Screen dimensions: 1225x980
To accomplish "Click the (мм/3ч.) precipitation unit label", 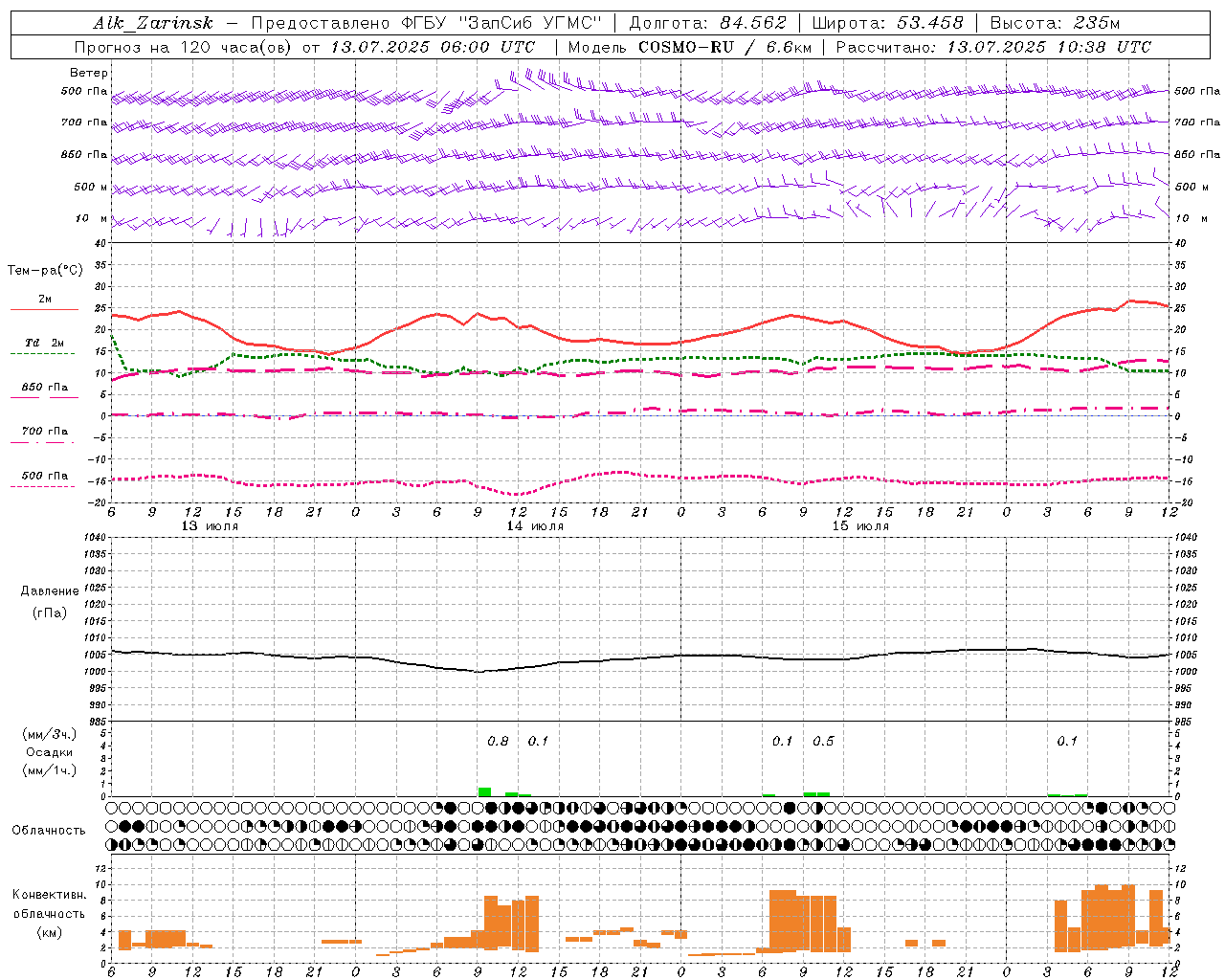I will pyautogui.click(x=50, y=734).
